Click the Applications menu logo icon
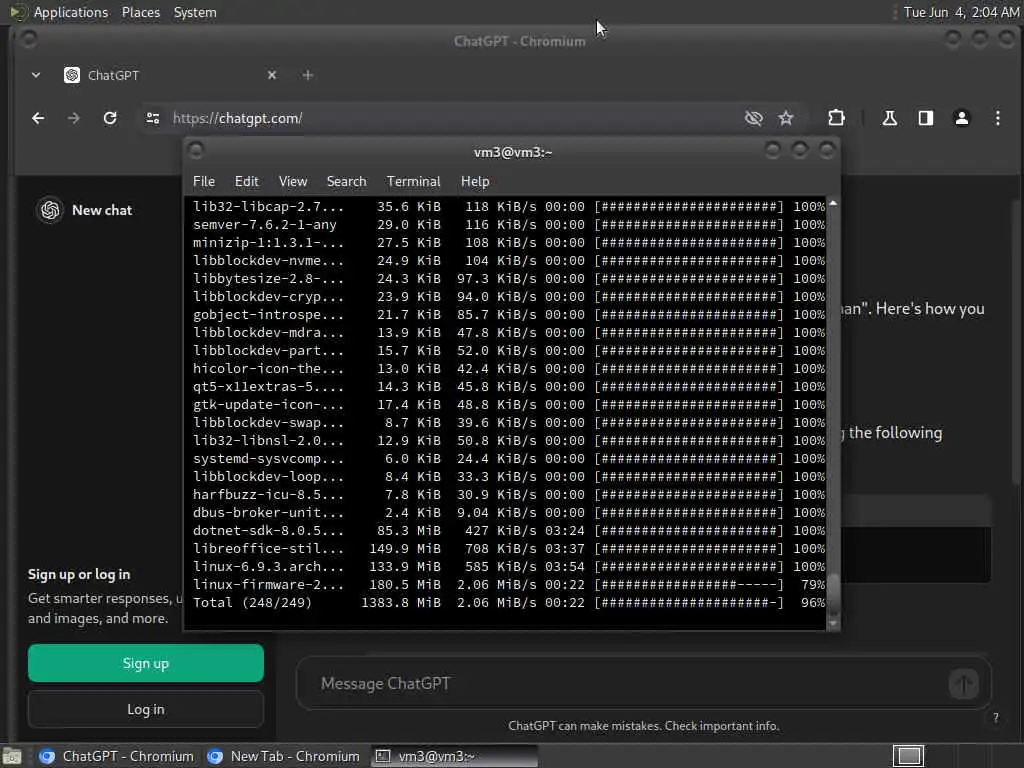1024x768 pixels. pos(18,12)
